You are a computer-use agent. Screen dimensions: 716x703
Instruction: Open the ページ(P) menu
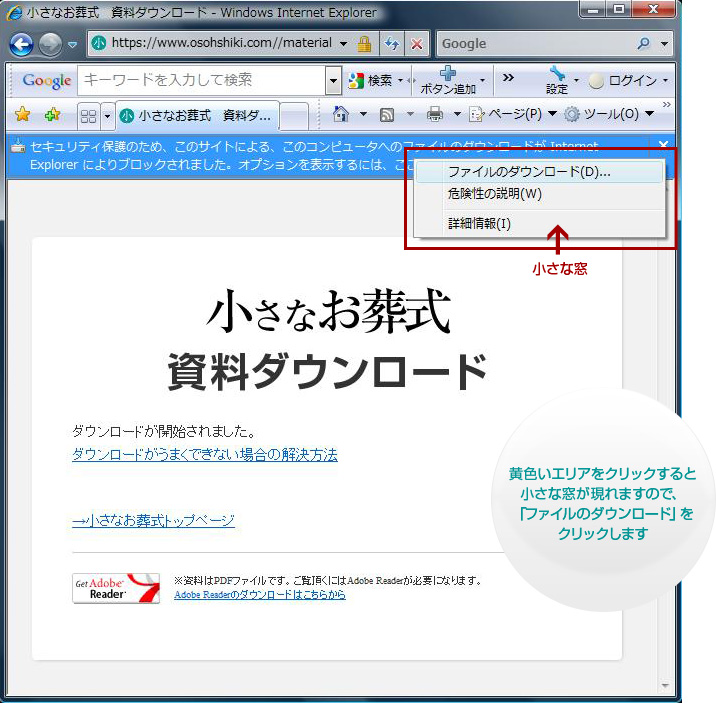pyautogui.click(x=513, y=114)
